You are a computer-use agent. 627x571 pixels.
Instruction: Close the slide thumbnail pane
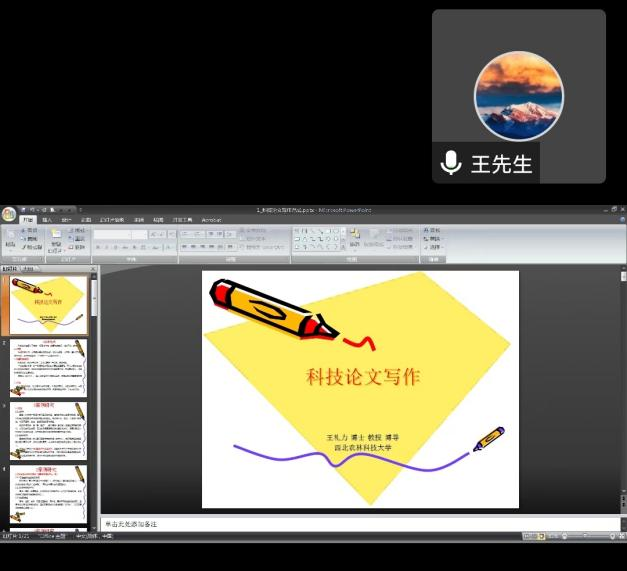coord(93,269)
